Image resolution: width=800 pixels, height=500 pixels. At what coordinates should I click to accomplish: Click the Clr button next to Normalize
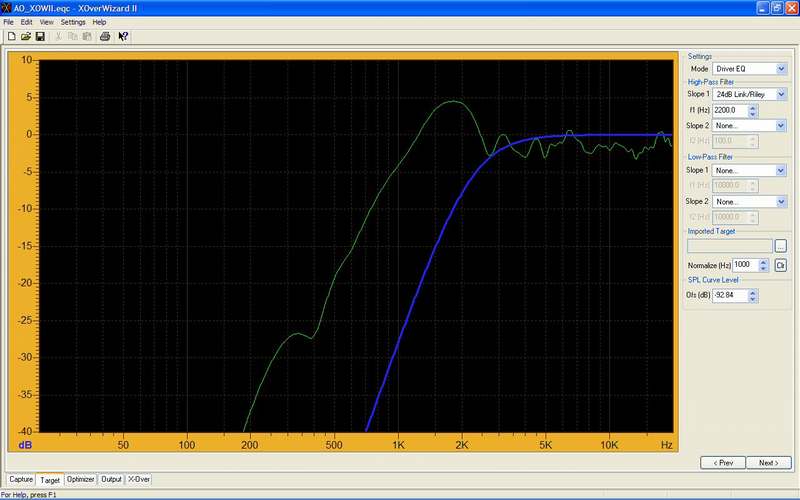[781, 265]
